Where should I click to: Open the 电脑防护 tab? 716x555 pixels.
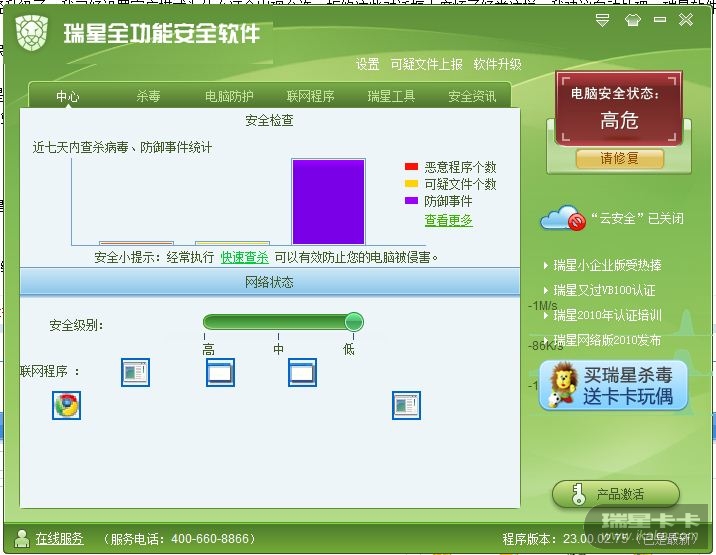pyautogui.click(x=229, y=96)
